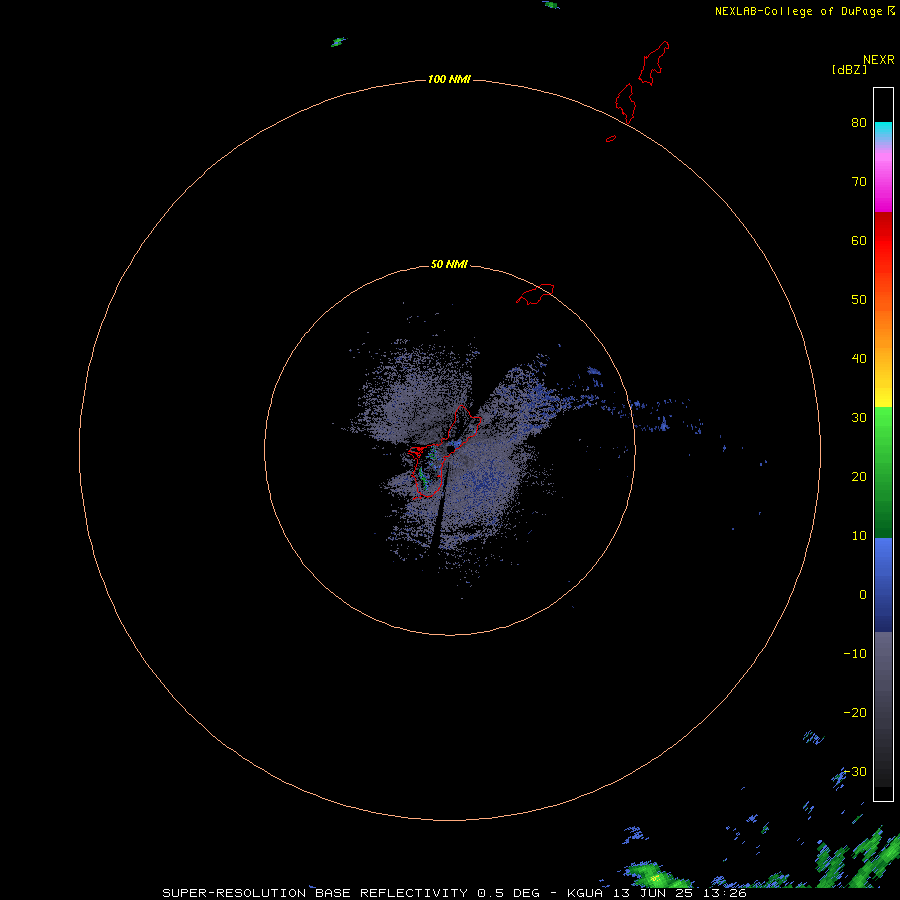Click the gray band of the color scale
This screenshot has height=900, width=900.
pos(883,709)
